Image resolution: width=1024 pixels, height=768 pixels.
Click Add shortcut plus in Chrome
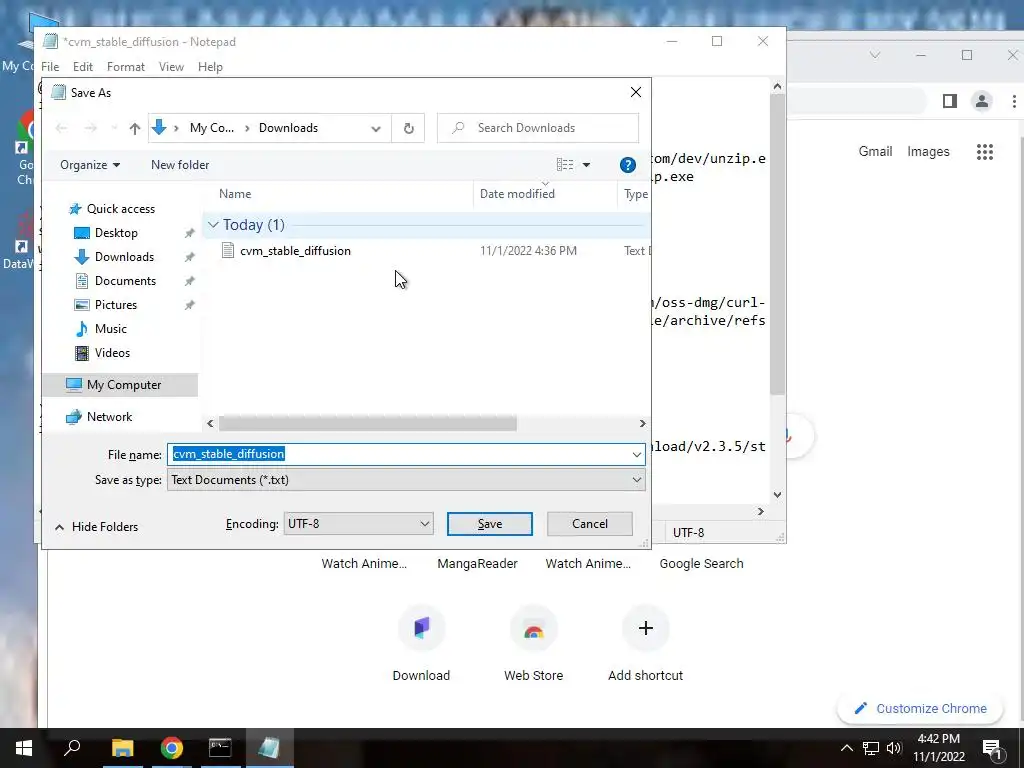[645, 628]
